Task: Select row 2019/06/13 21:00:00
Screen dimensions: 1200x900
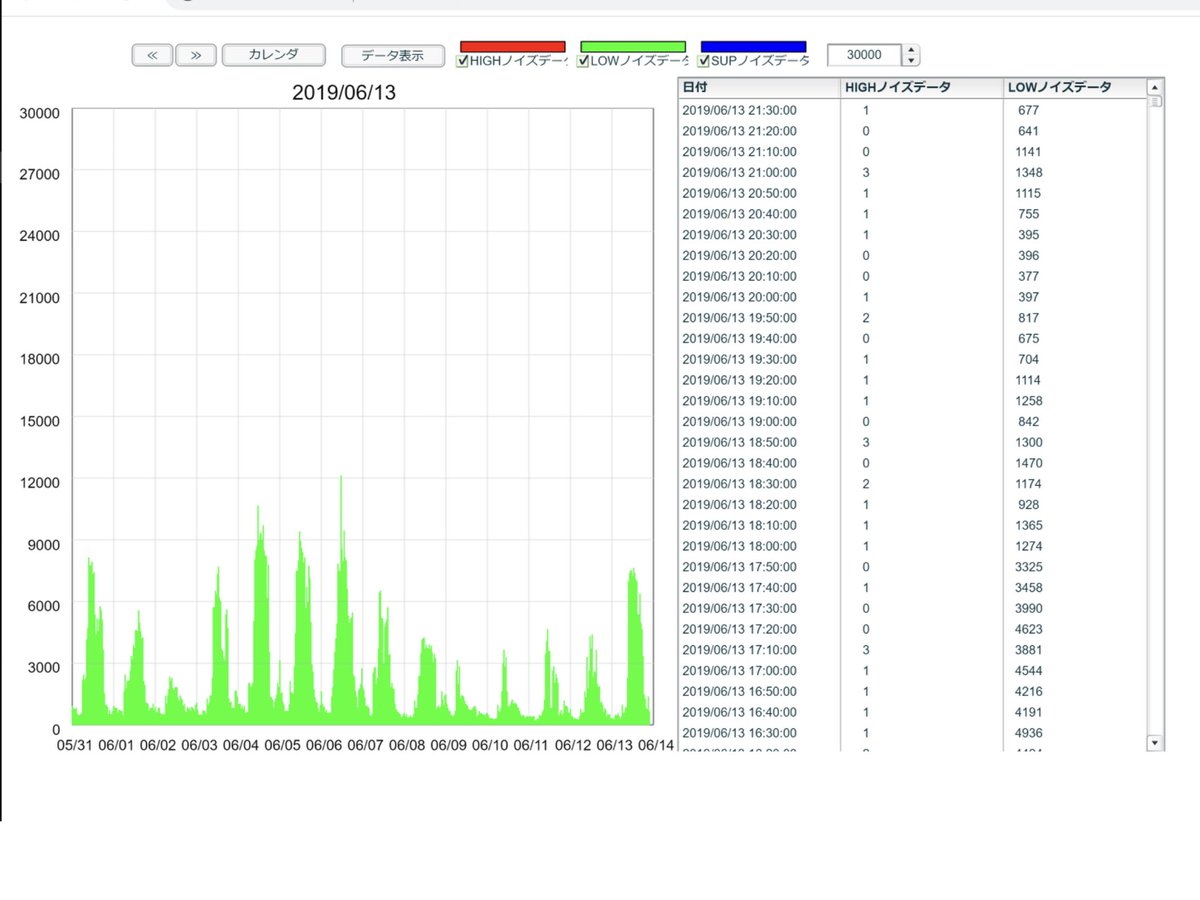Action: click(912, 172)
